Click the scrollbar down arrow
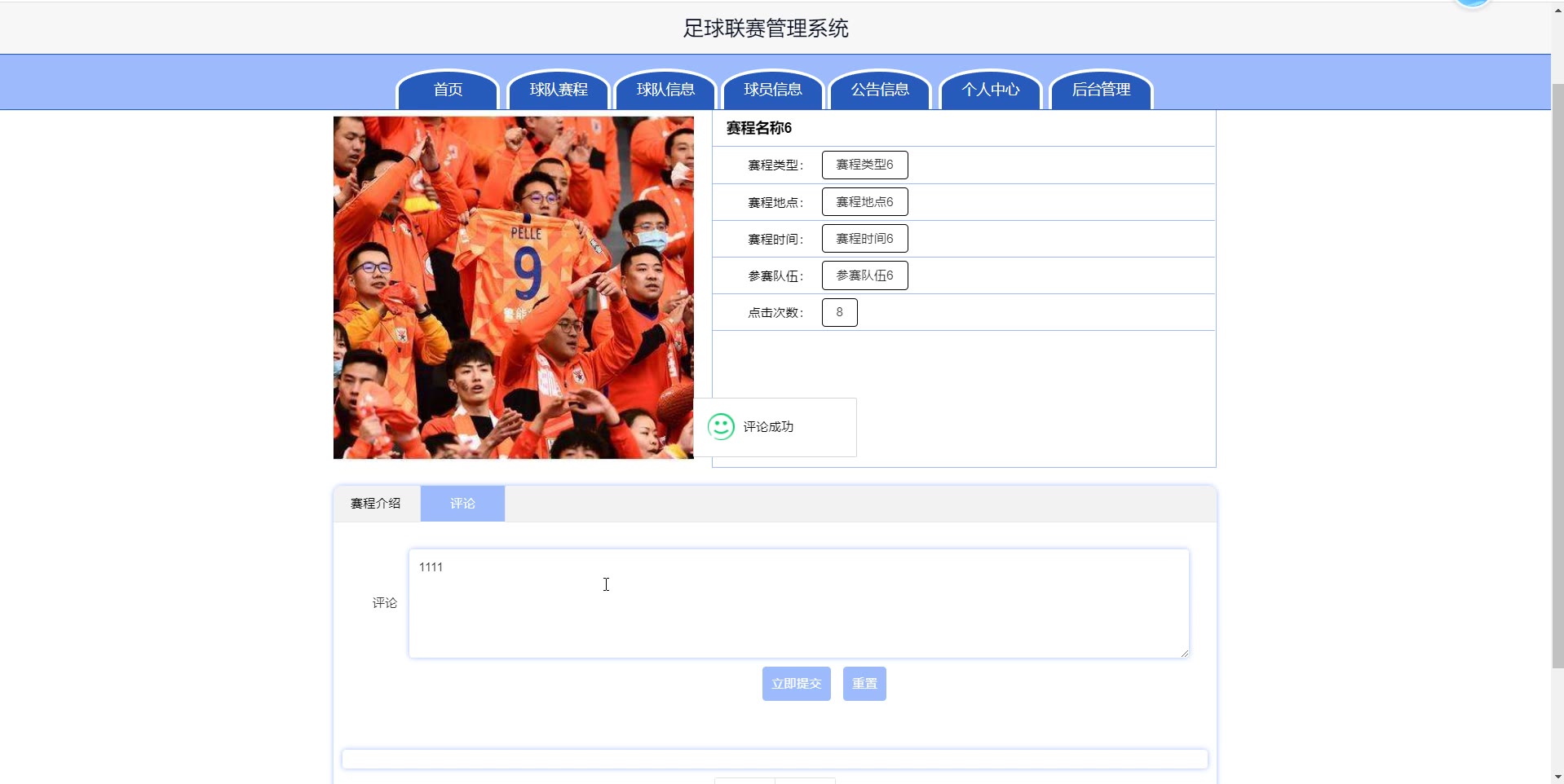The image size is (1564, 784). [x=1557, y=777]
